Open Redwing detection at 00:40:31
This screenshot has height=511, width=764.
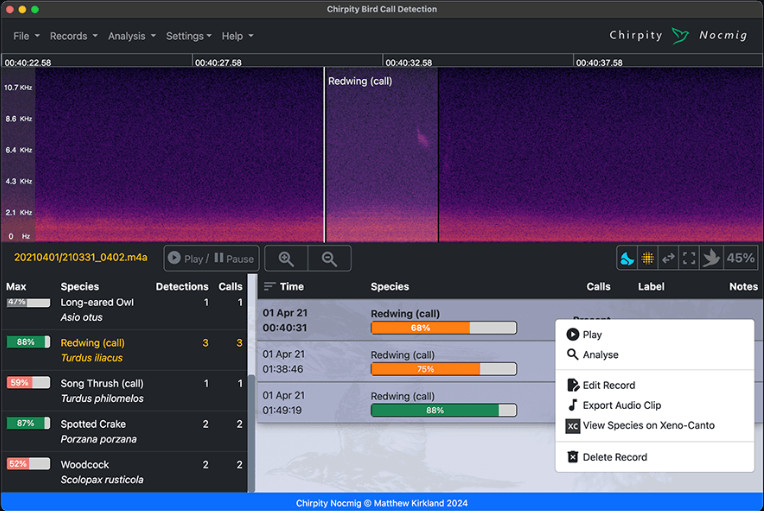click(x=406, y=320)
